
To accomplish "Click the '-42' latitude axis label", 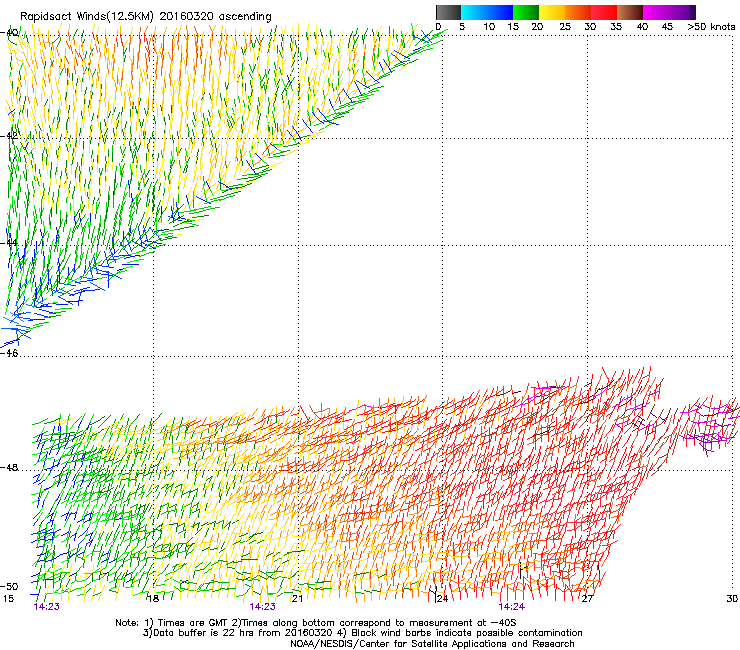I will [9, 136].
